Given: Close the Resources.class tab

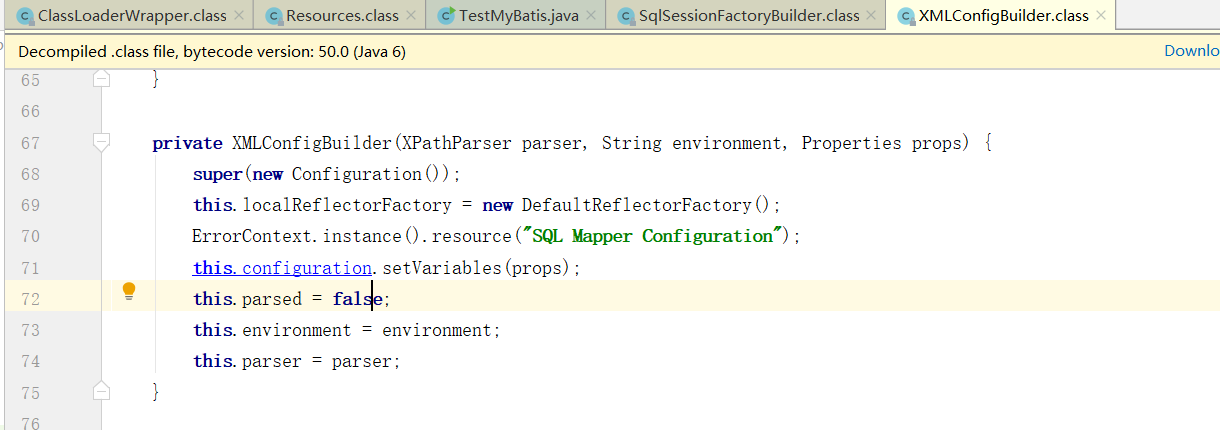Looking at the screenshot, I should point(411,16).
